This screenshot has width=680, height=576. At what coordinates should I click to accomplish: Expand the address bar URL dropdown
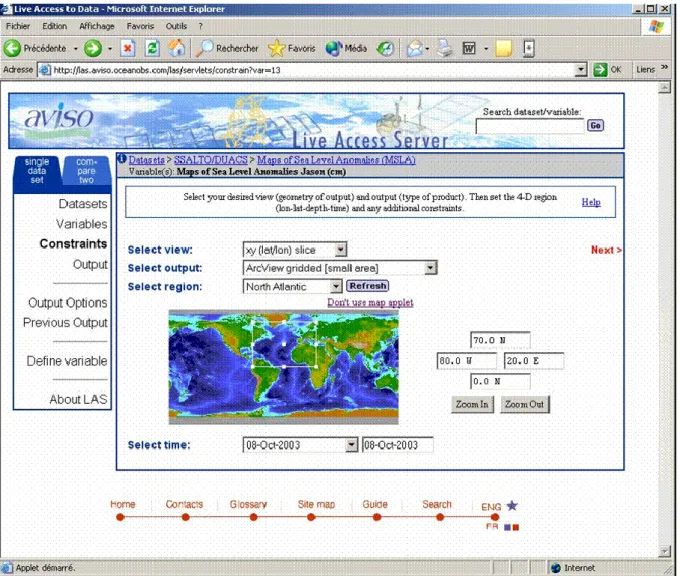pos(581,70)
